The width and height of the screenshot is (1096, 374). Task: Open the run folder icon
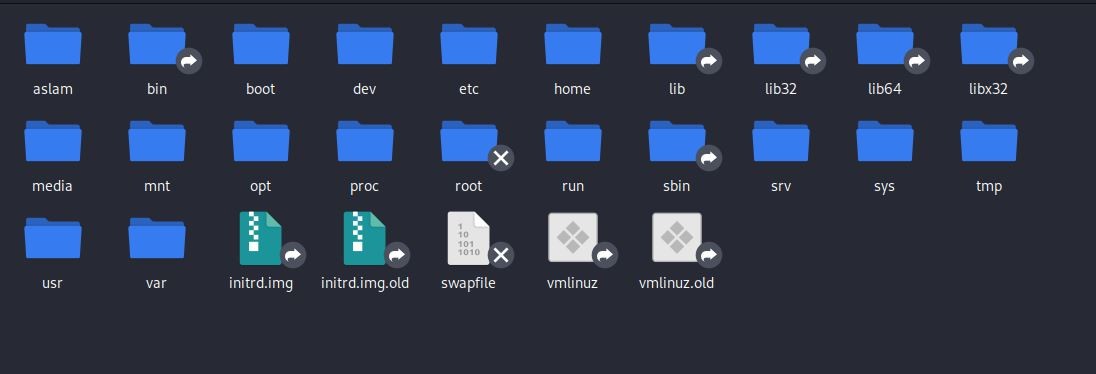pyautogui.click(x=573, y=141)
